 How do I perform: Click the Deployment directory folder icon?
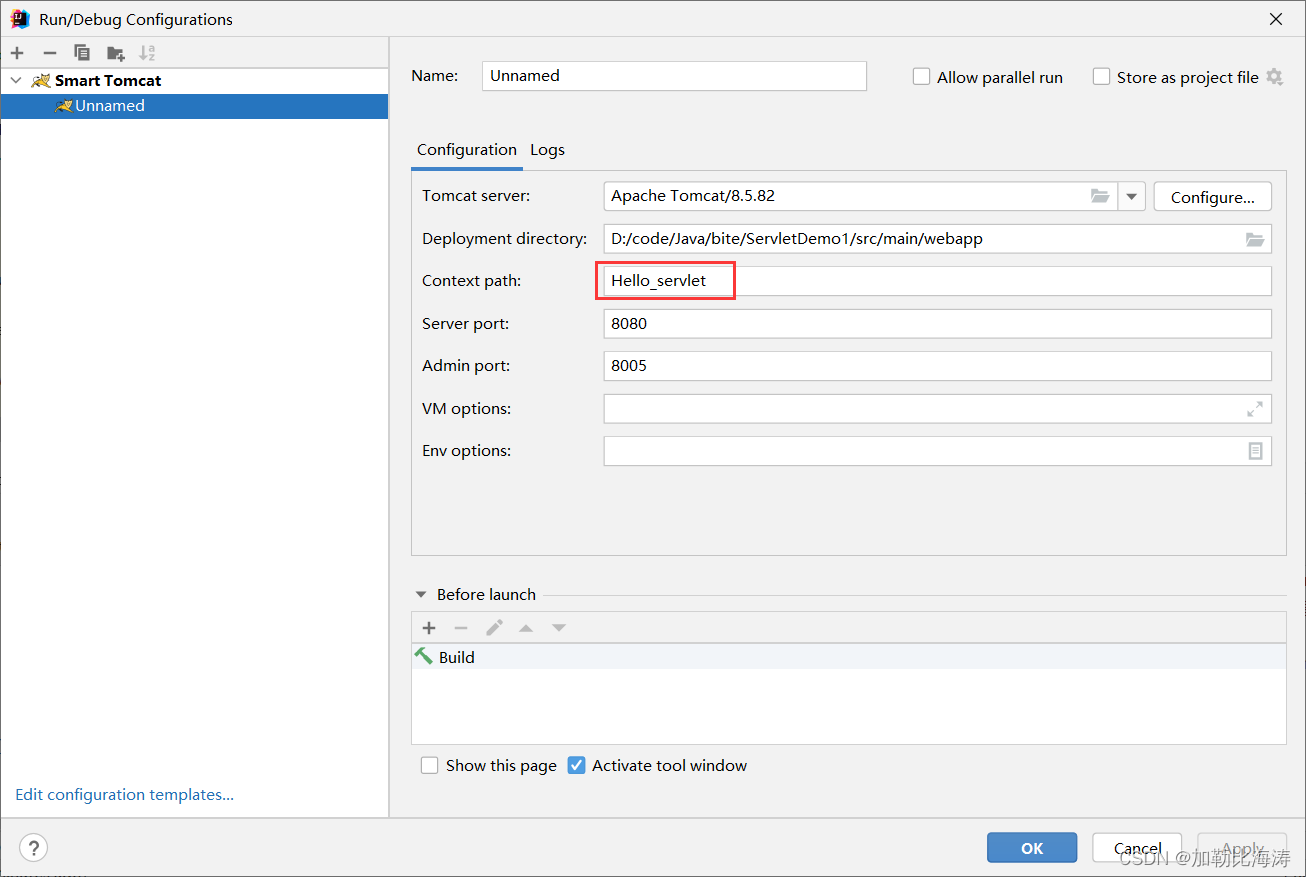pos(1256,239)
